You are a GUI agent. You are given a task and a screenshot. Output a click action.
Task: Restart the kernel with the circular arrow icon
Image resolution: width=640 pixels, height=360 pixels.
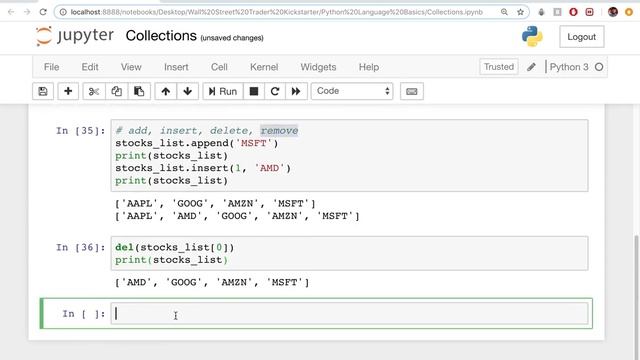275,91
